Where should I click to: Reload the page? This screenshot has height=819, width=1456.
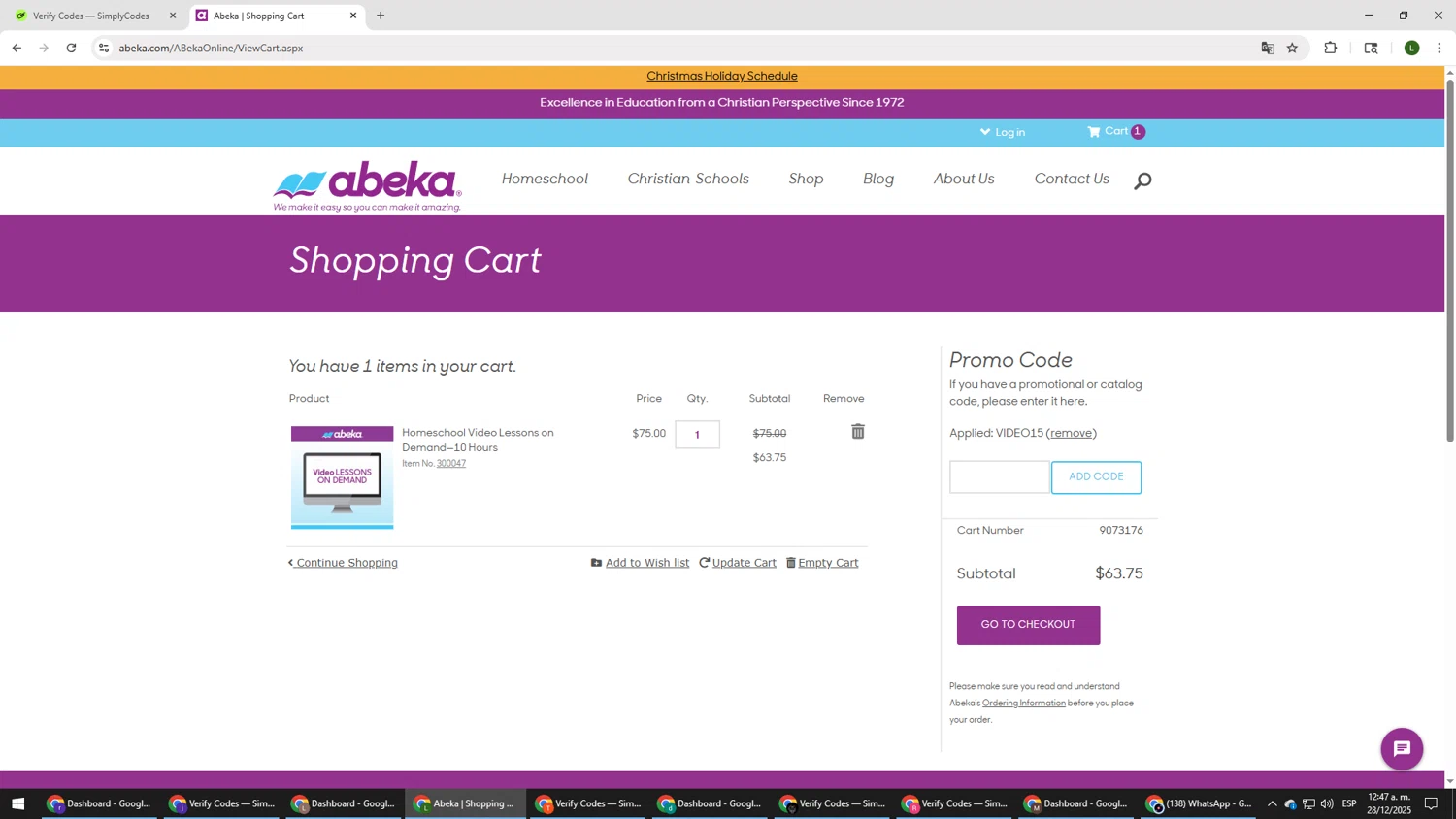(x=71, y=48)
